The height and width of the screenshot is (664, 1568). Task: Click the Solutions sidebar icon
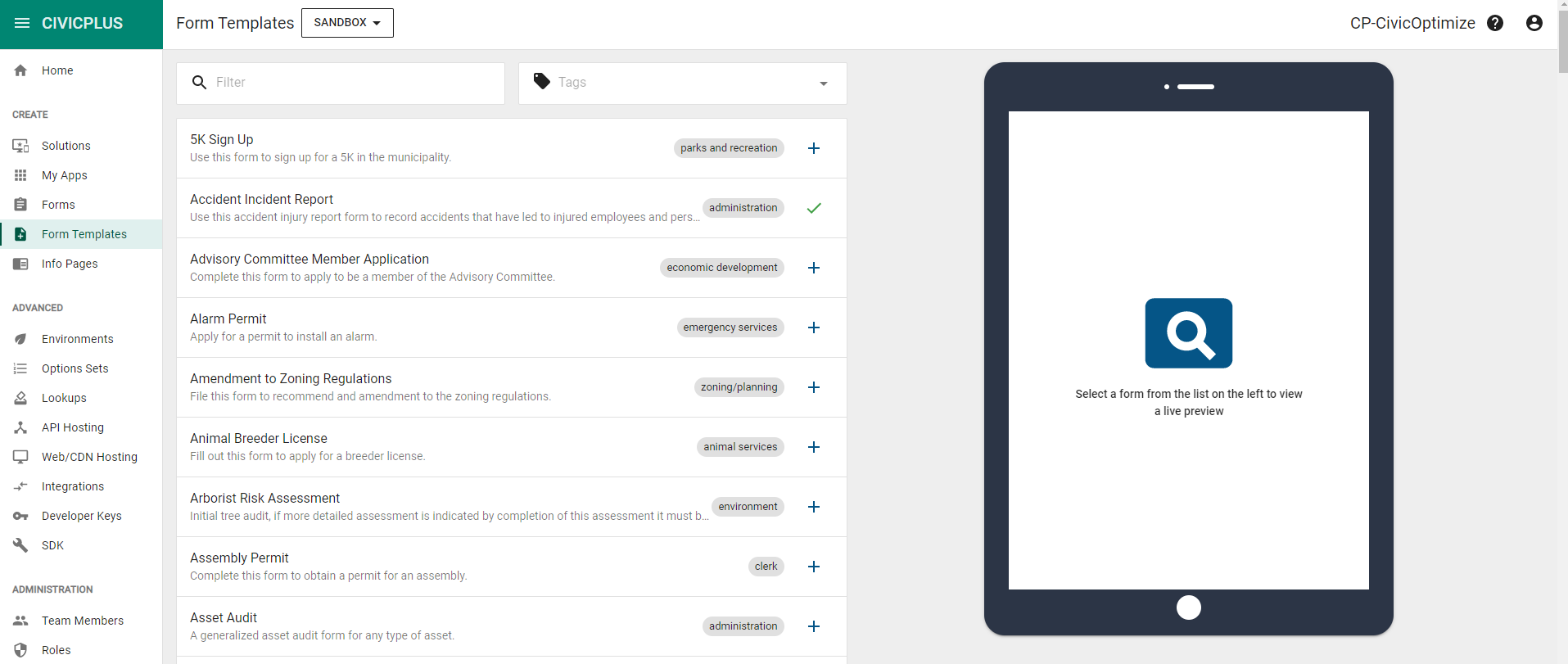20,146
